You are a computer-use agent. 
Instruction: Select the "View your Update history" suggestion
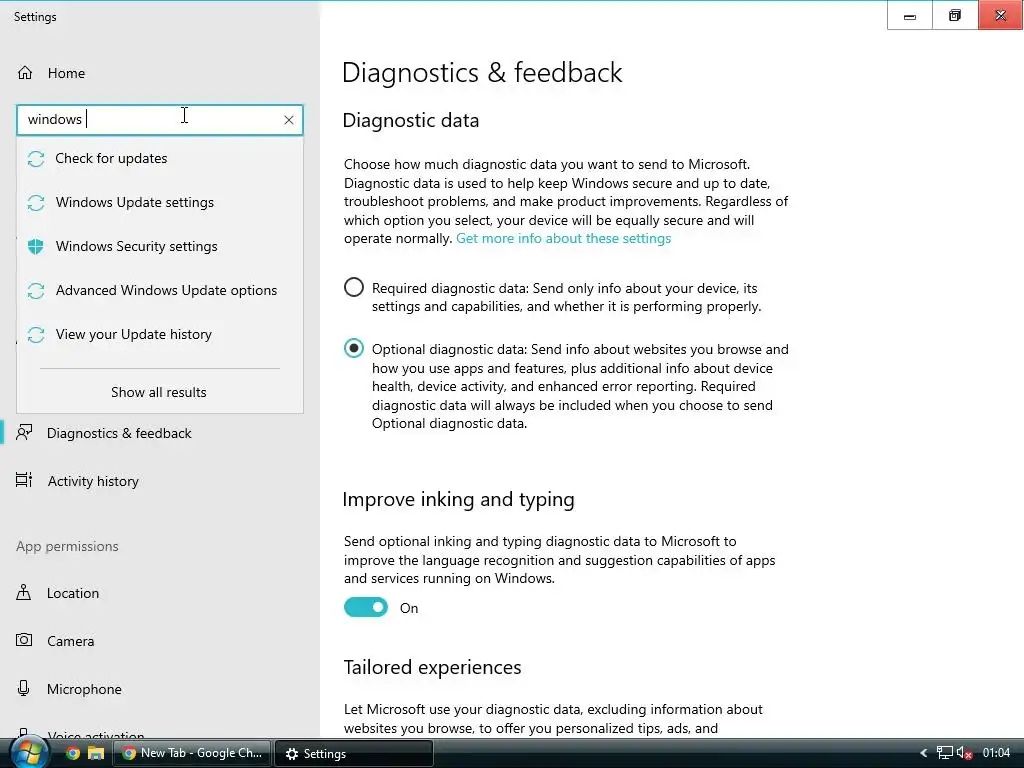point(159,334)
